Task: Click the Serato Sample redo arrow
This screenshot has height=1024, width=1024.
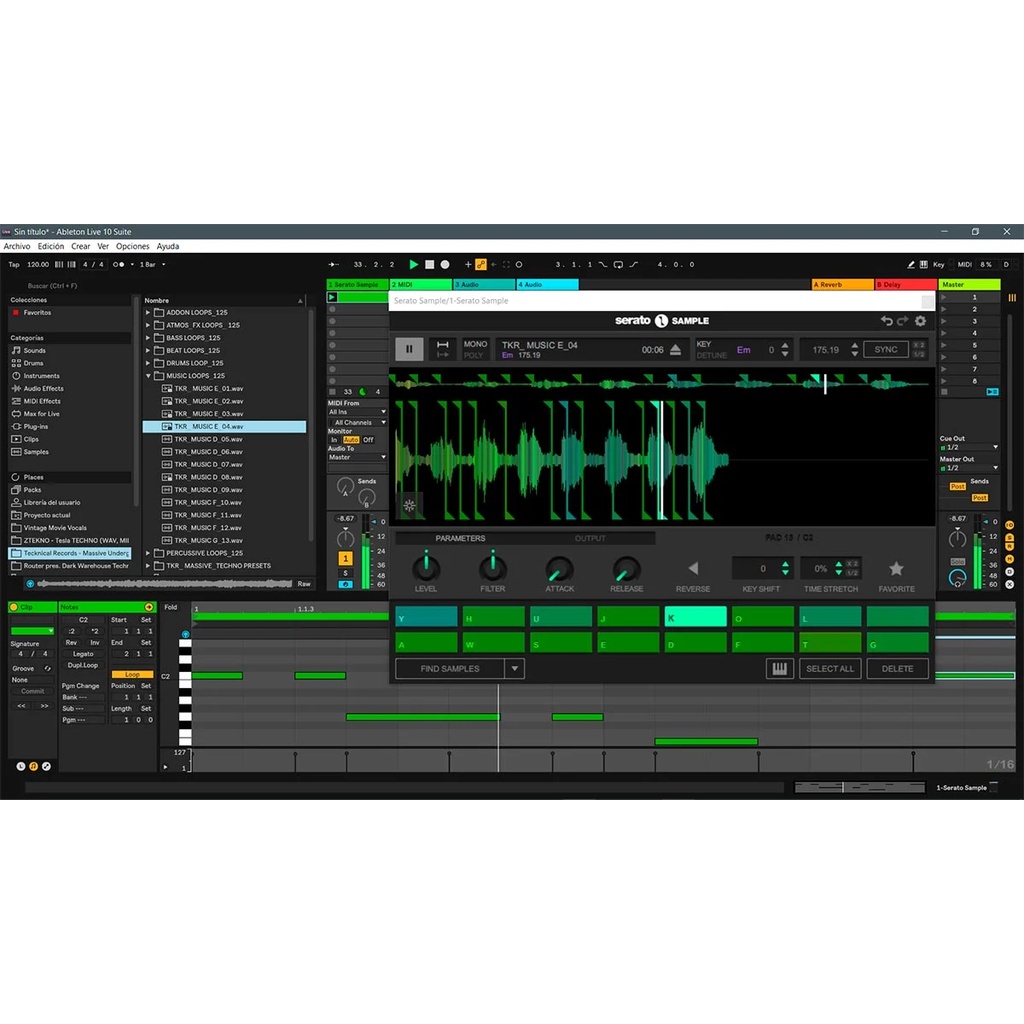Action: (x=903, y=321)
